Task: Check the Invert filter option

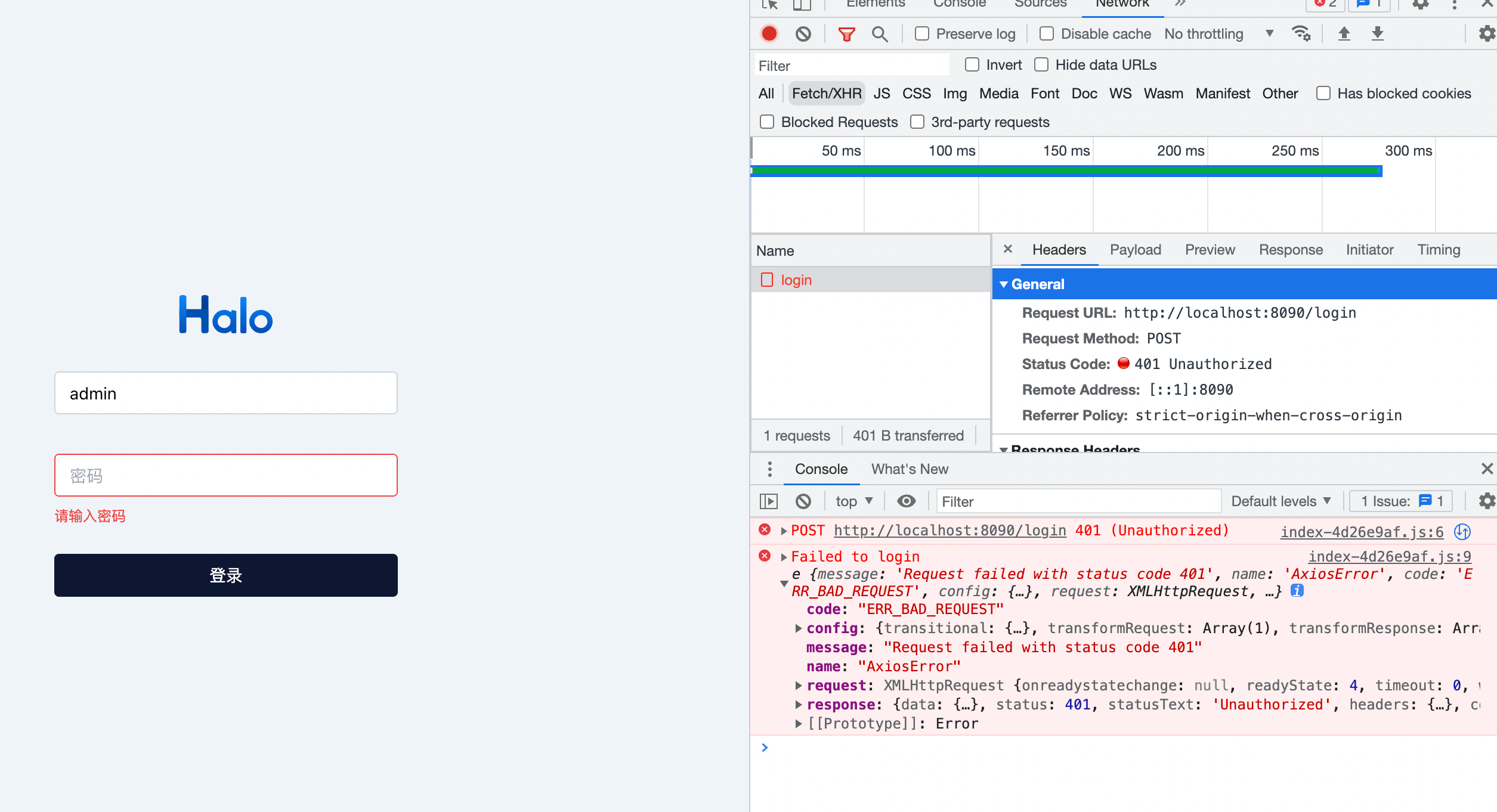Action: [x=972, y=65]
